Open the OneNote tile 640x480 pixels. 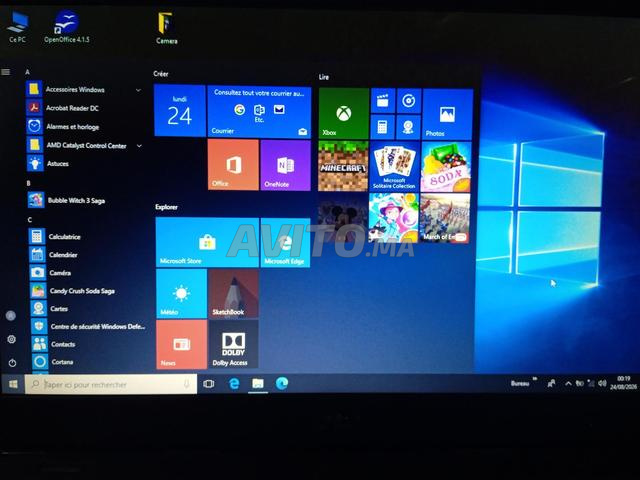[x=285, y=165]
